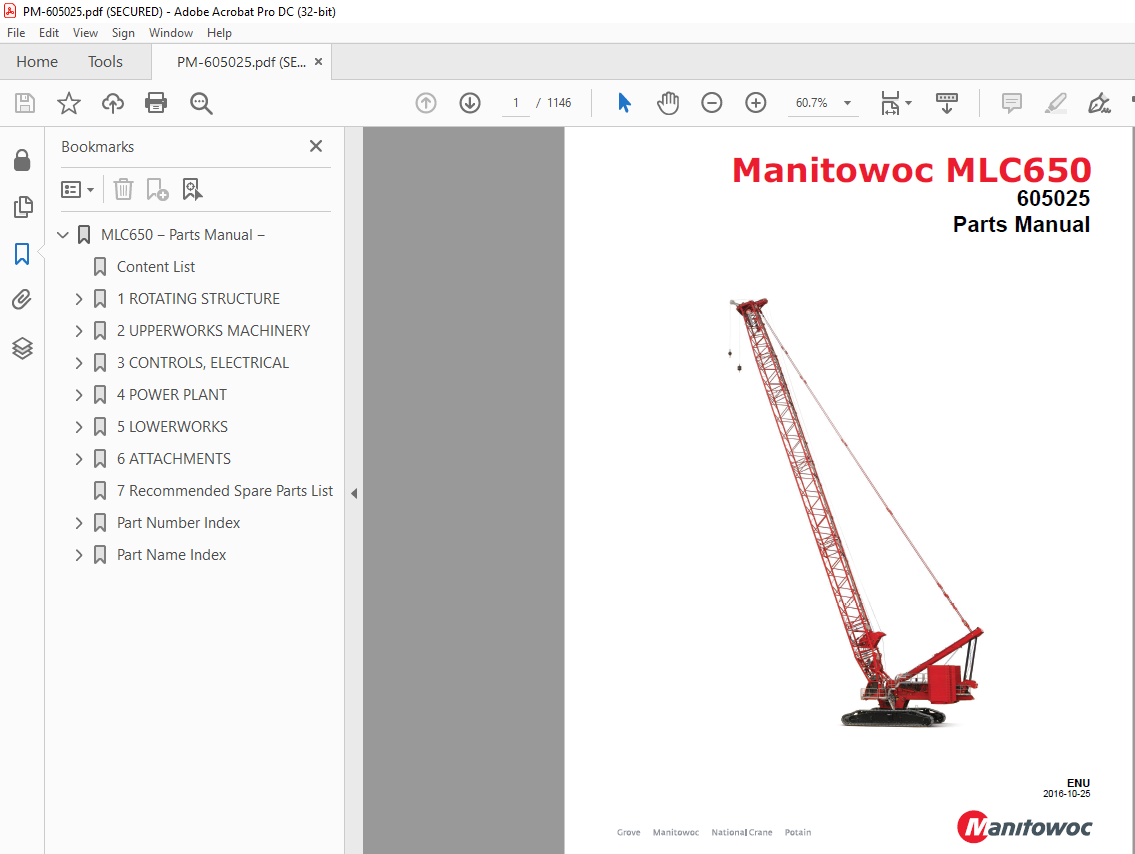Go to next page arrow
The image size is (1135, 854).
470,103
